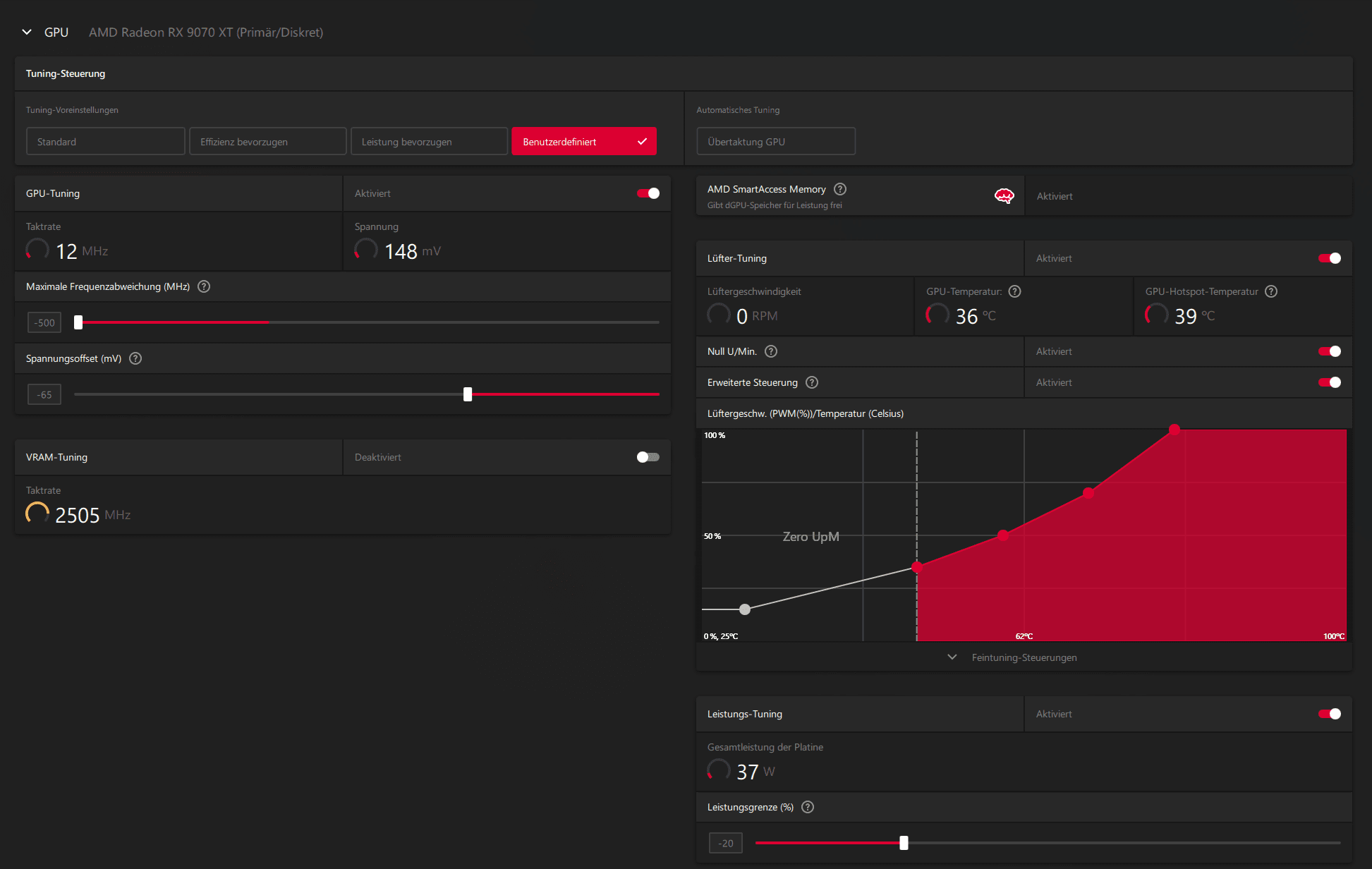Click the Spannungsoffset slider handle
Image resolution: width=1372 pixels, height=869 pixels.
(x=468, y=394)
